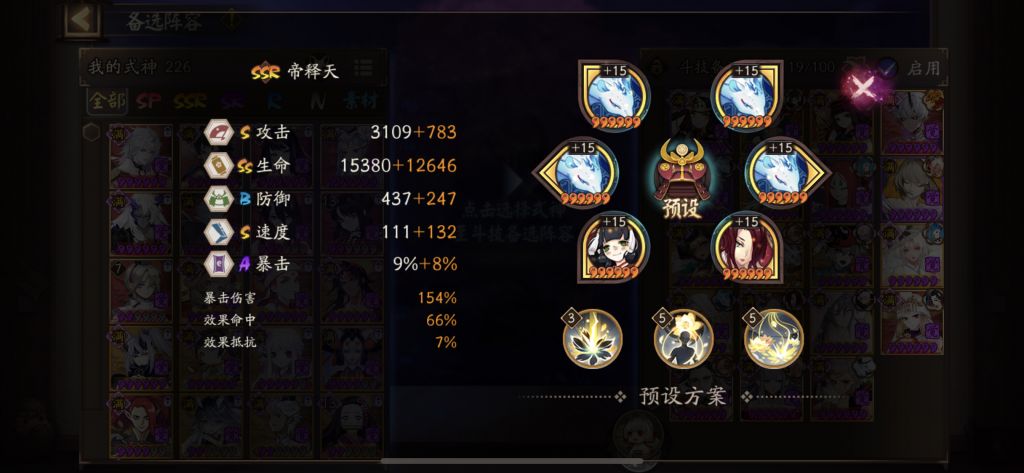
Task: Select the bottom-right red-haired soul slot
Action: click(746, 248)
